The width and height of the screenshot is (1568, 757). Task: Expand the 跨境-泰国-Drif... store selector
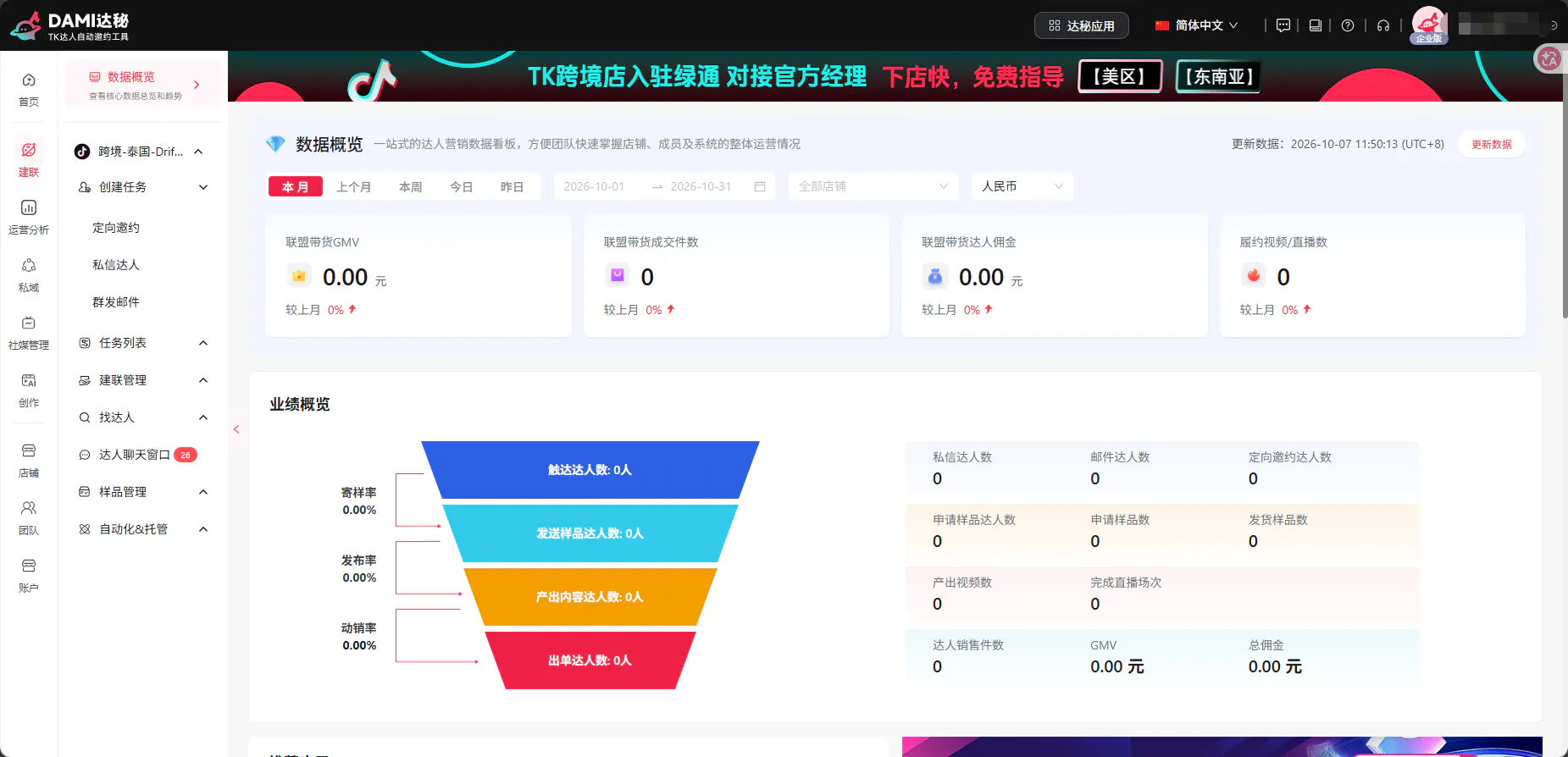(140, 152)
